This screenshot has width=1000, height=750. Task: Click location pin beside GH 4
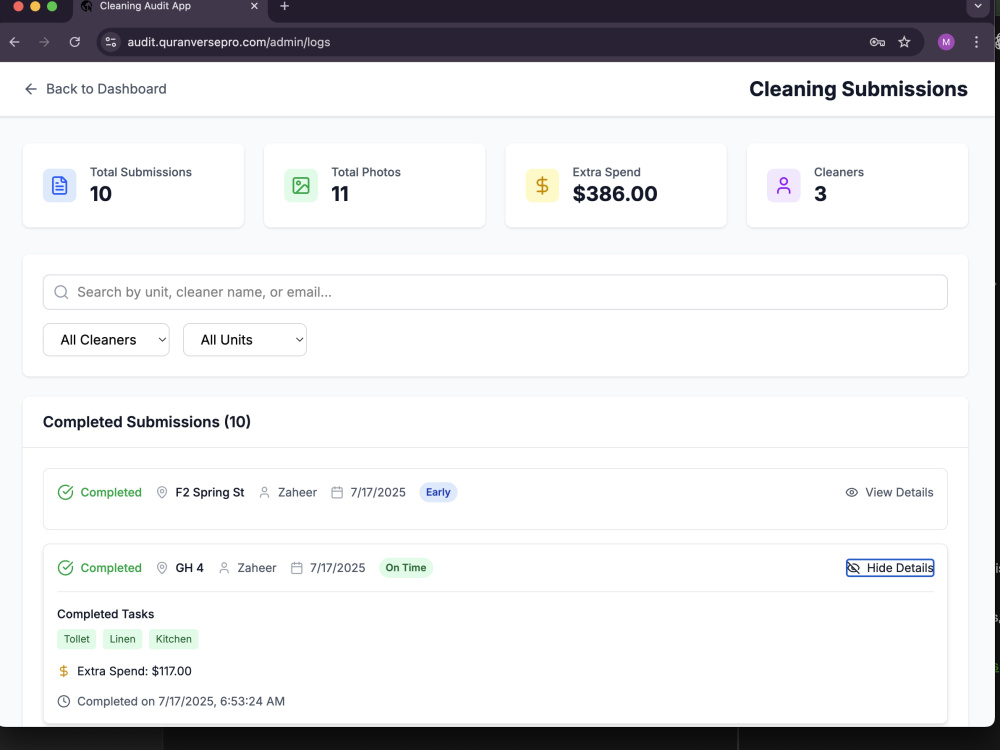pyautogui.click(x=162, y=568)
